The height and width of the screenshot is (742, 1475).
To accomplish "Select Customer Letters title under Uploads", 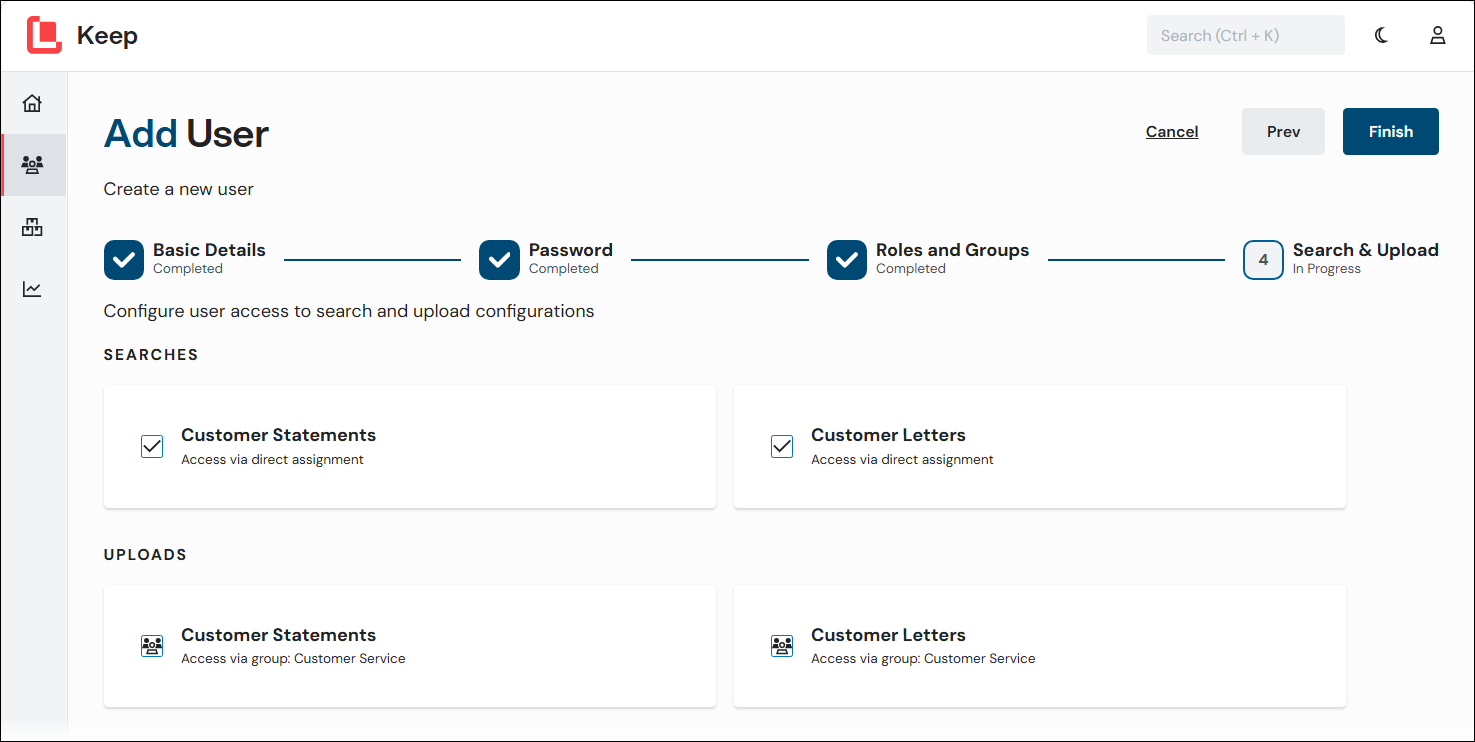I will point(888,635).
